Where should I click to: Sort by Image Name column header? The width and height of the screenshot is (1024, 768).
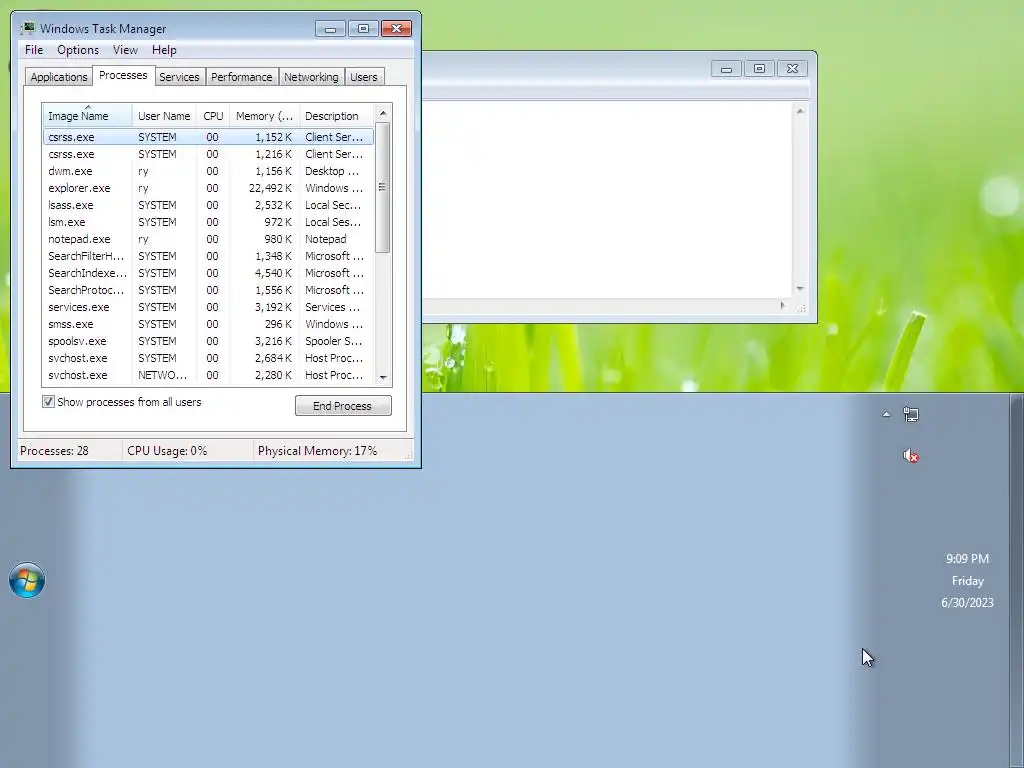coord(88,116)
